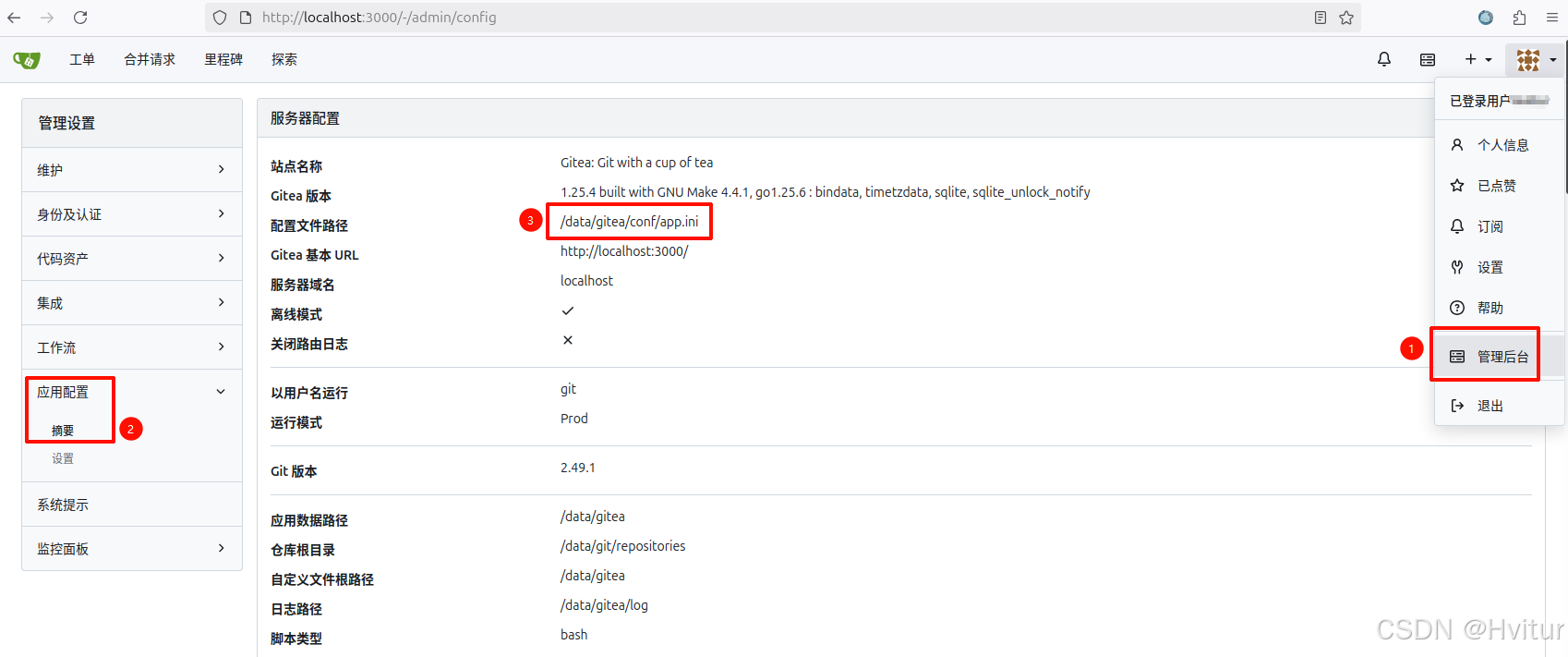
Task: Click the localhost server domain value
Action: coord(586,281)
